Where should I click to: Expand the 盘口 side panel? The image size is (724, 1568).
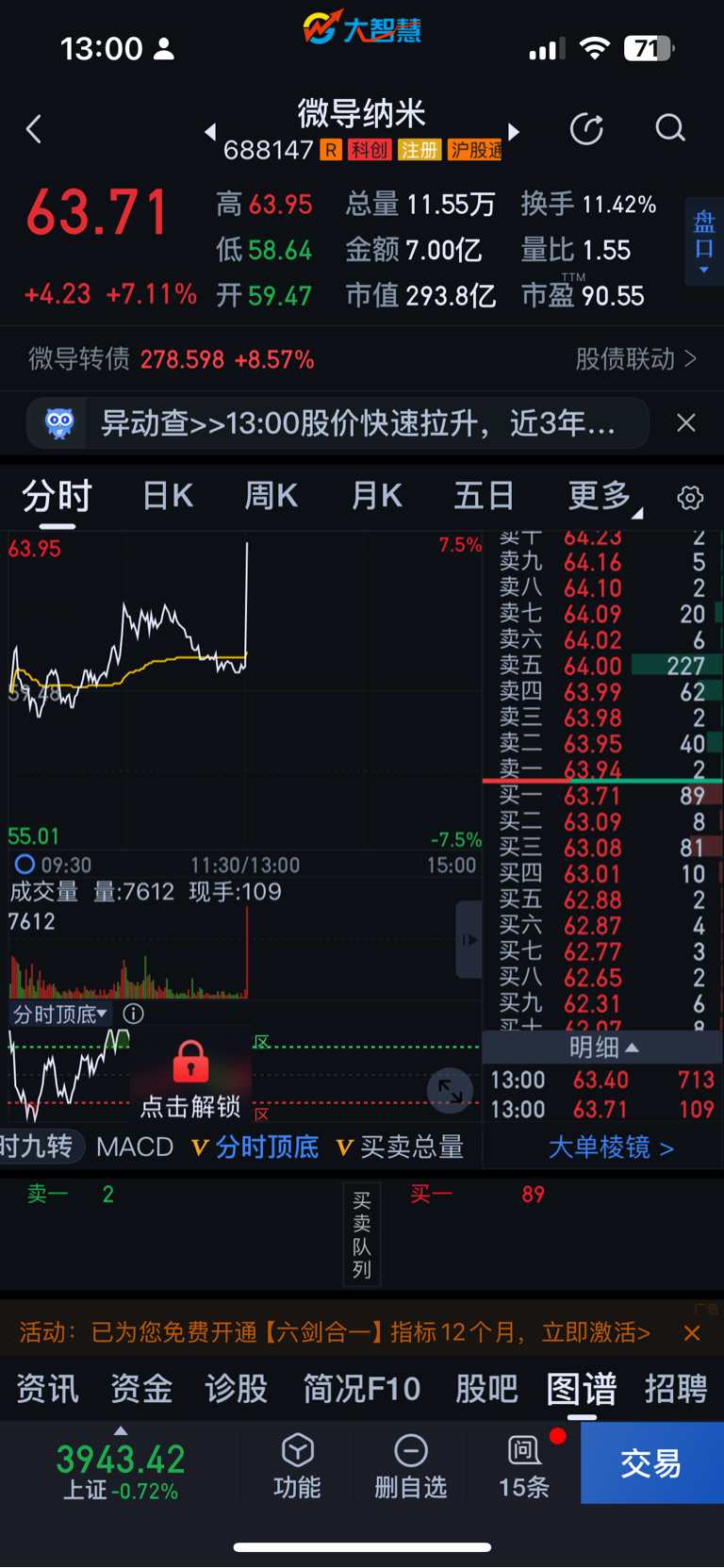click(704, 241)
